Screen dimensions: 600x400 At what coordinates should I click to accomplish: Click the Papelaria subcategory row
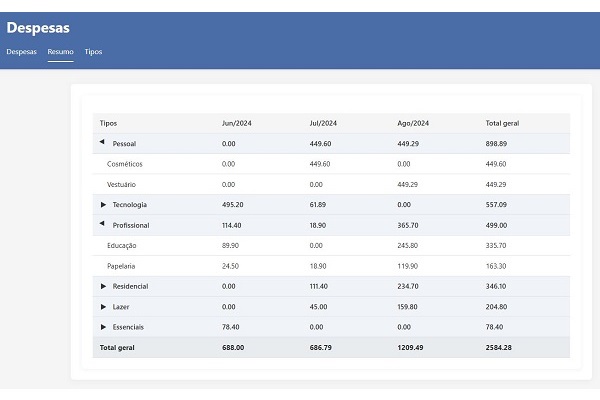tap(121, 266)
